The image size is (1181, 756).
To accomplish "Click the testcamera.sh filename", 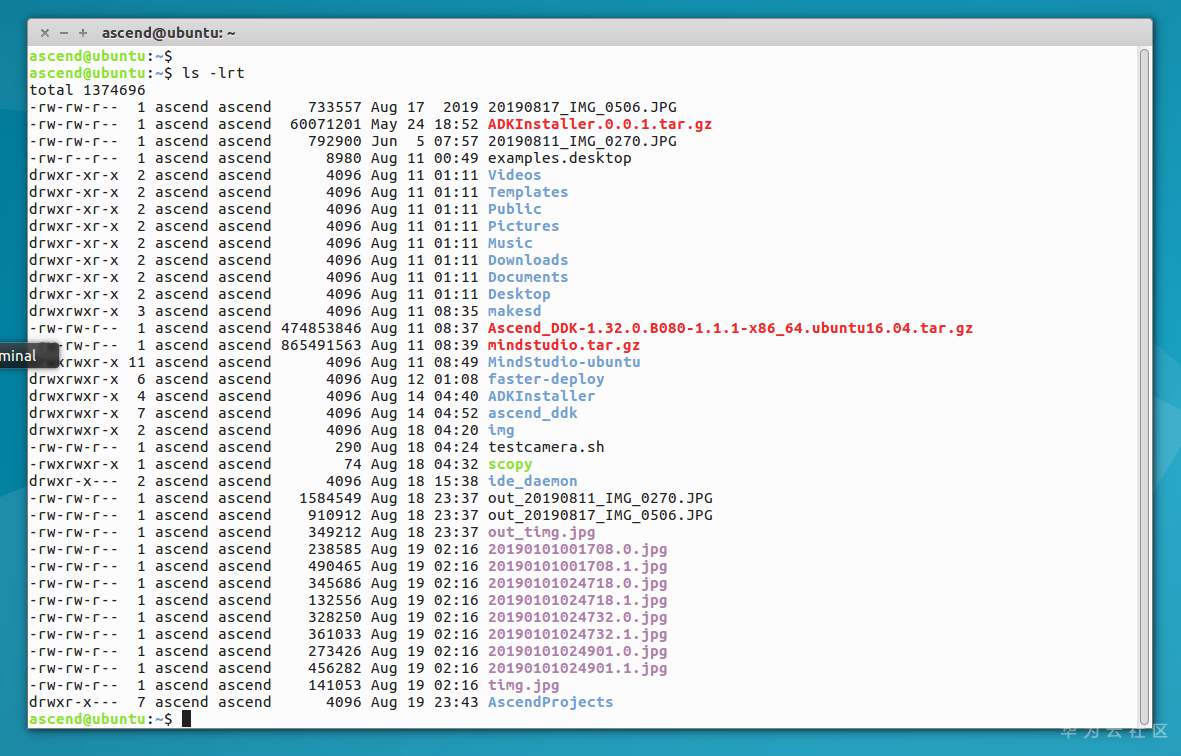I will click(x=546, y=447).
